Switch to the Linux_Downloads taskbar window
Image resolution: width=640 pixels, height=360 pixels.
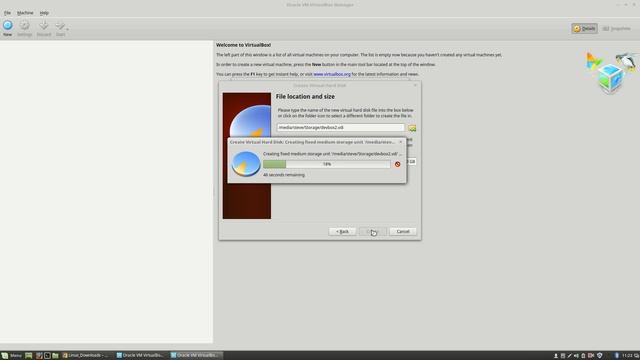87,356
